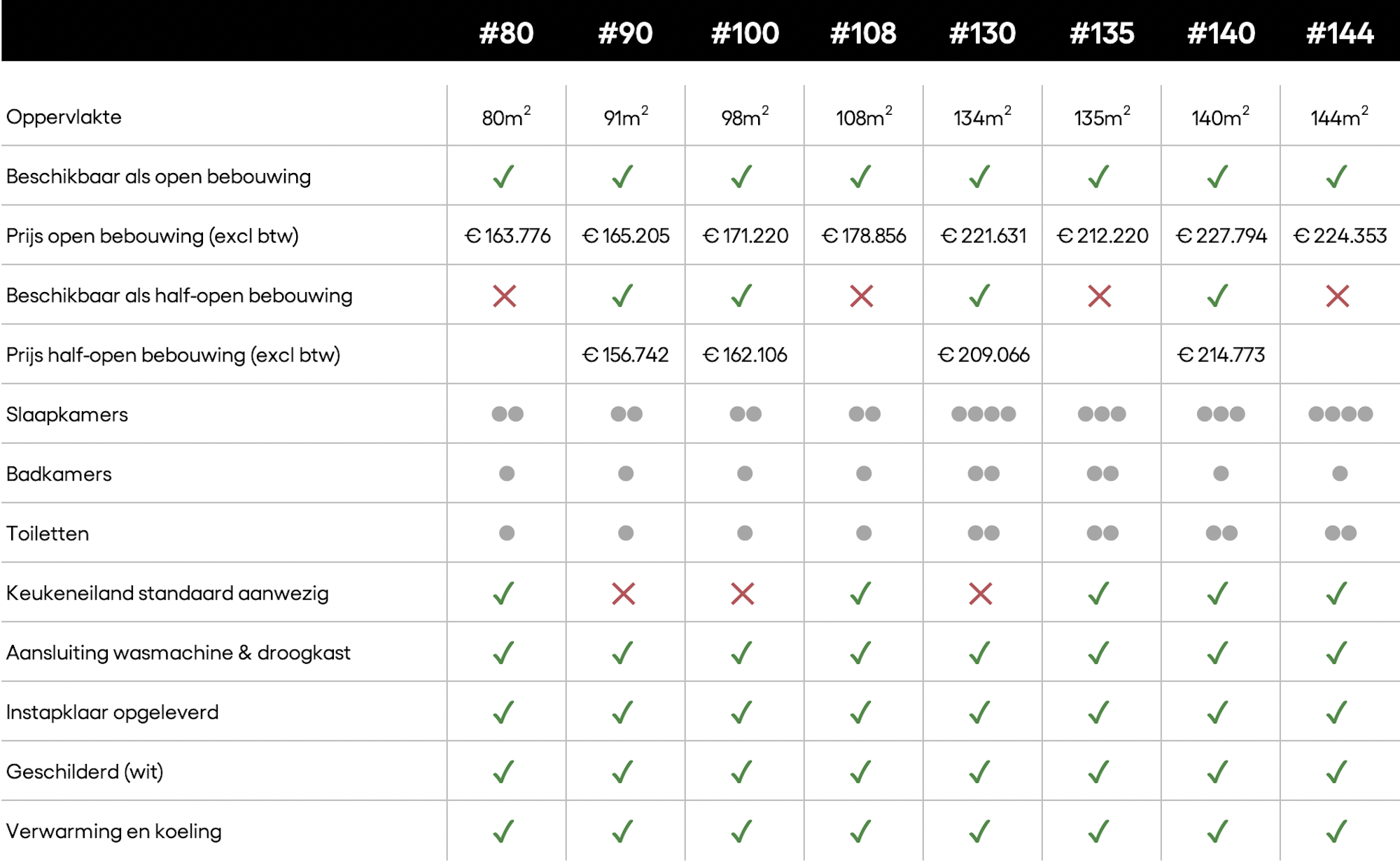Click the Oppervlakte value 140m²
Screen dimensions: 1400x862
tap(1220, 116)
